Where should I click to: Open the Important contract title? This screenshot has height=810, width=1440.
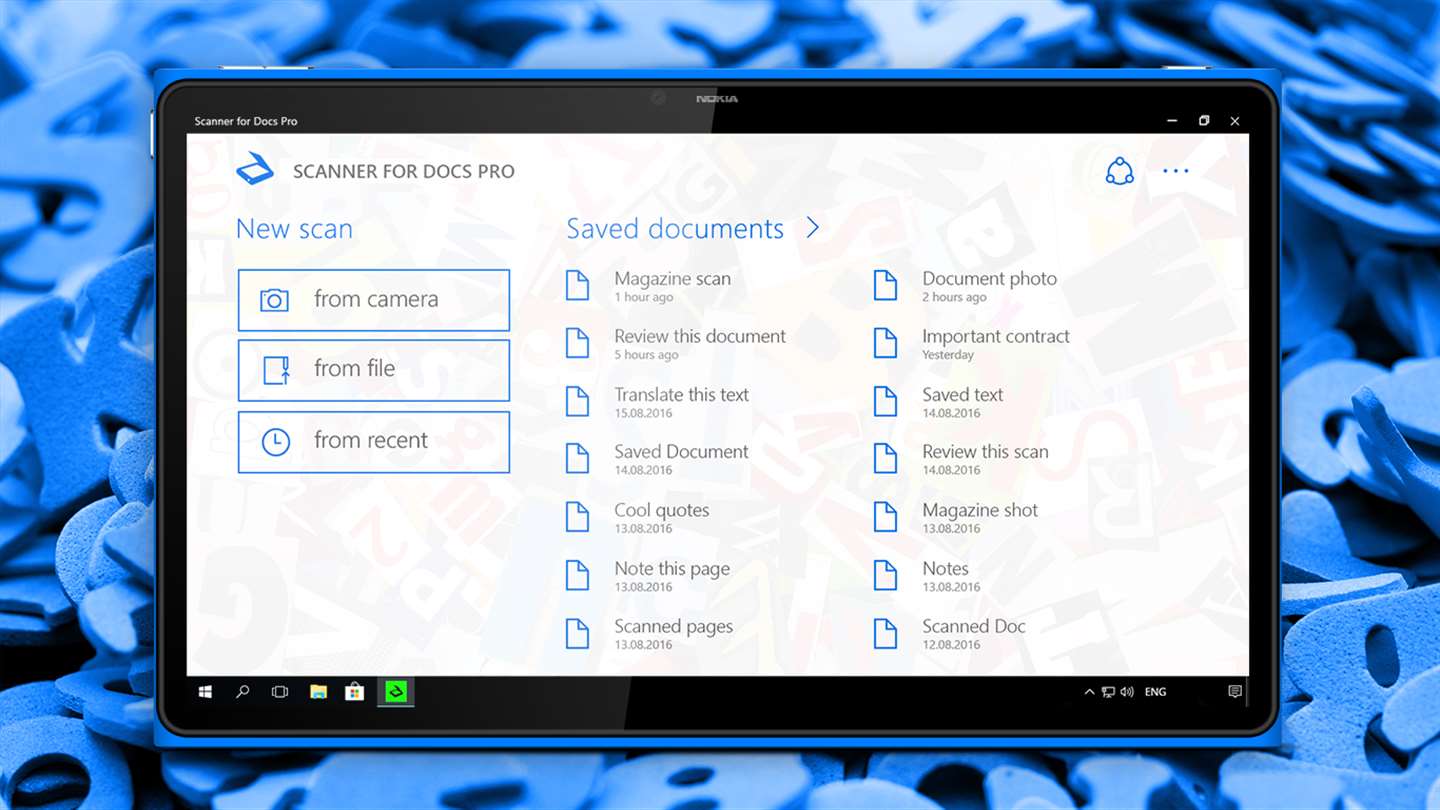point(995,336)
